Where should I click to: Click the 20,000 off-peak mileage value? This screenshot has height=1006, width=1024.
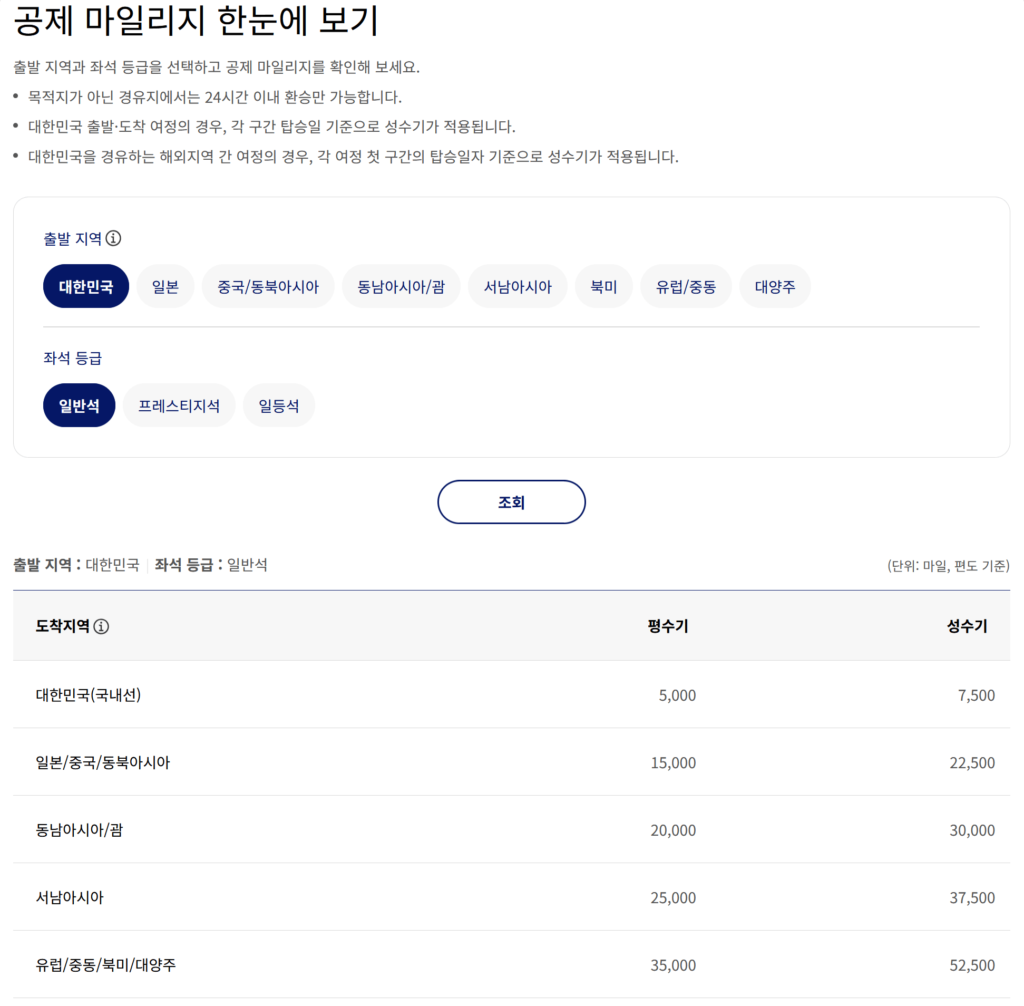click(x=673, y=830)
